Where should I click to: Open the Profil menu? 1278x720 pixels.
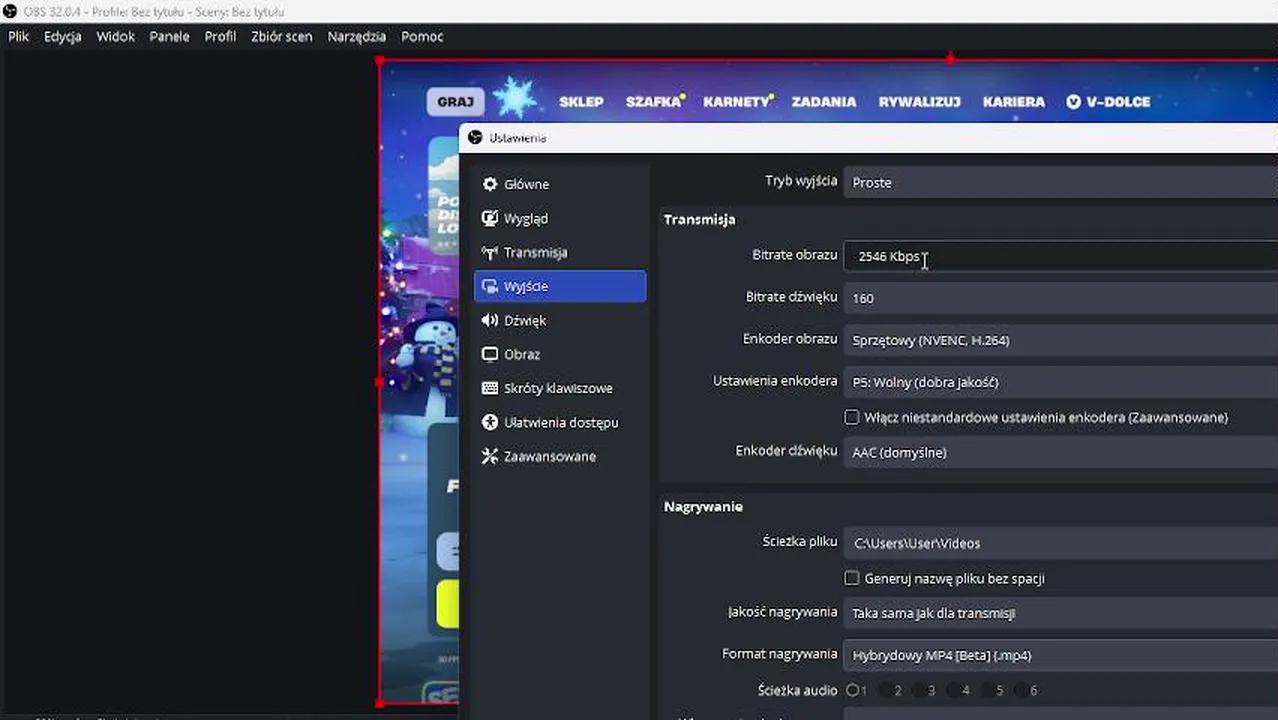(220, 36)
